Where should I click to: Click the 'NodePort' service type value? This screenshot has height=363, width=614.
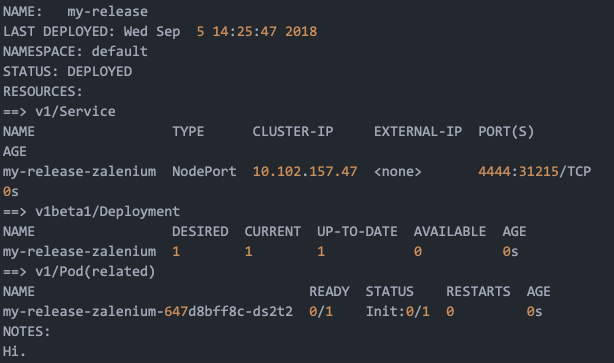click(204, 171)
